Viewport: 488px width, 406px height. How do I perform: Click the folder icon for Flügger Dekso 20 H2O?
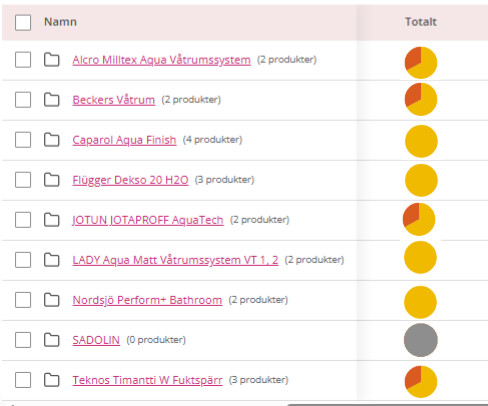(x=52, y=179)
